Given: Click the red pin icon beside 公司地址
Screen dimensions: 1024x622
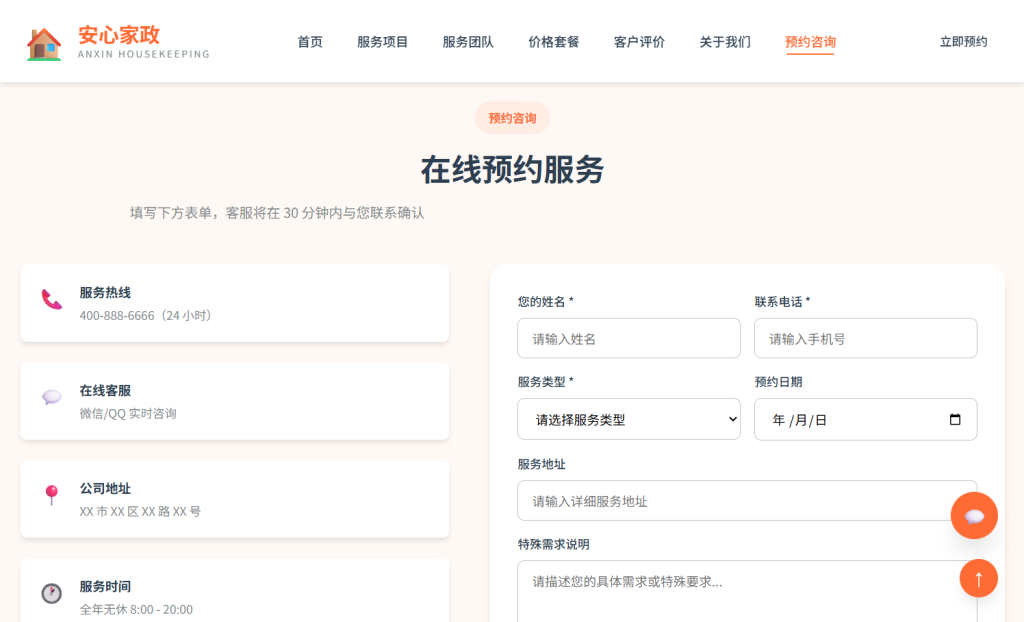Looking at the screenshot, I should [52, 495].
